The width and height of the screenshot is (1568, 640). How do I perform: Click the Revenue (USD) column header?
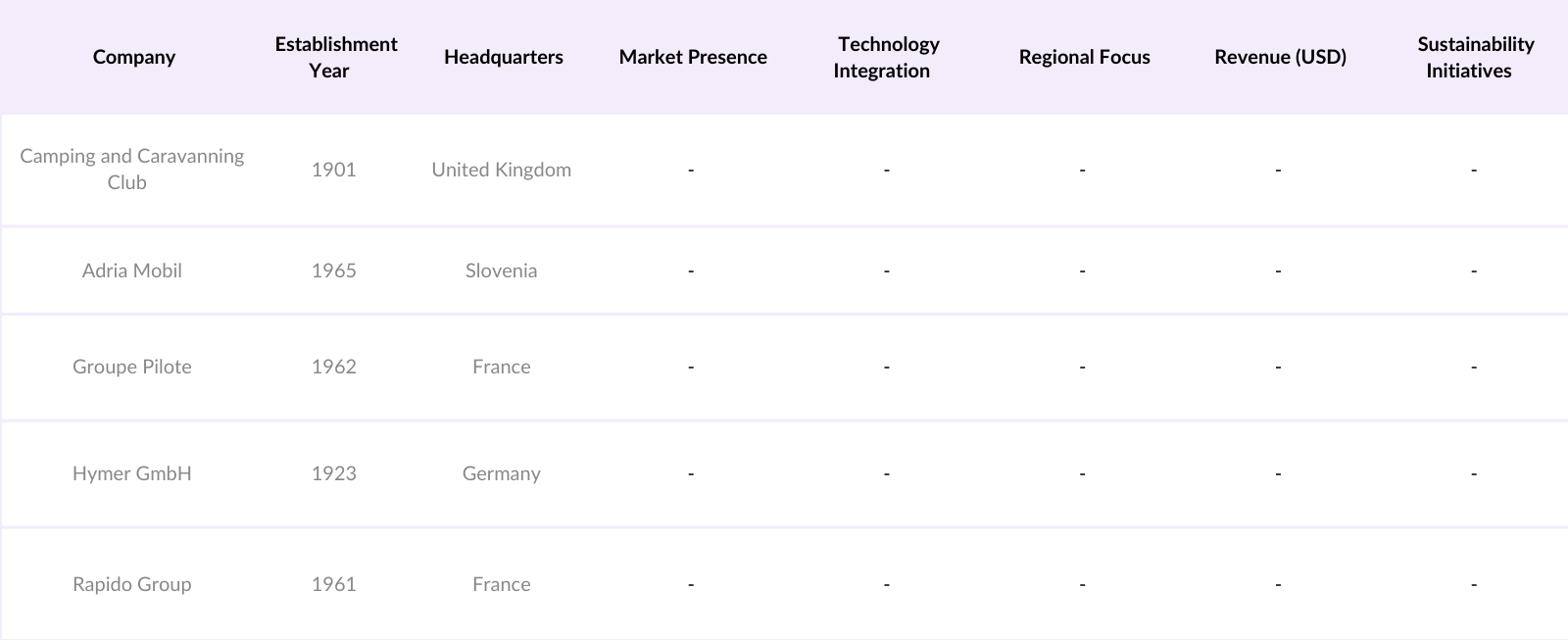tap(1280, 57)
